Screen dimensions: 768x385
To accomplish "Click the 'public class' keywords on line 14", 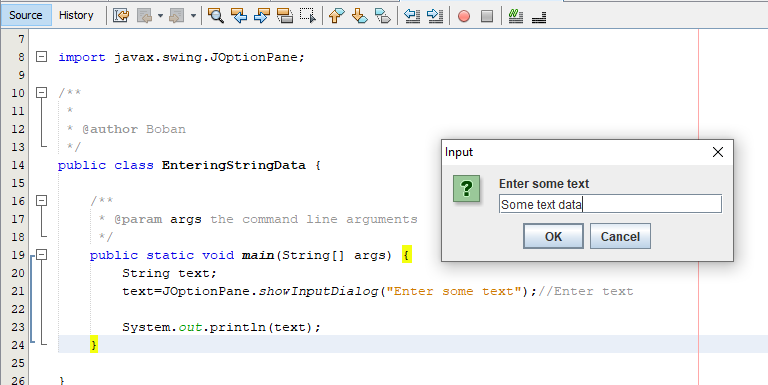I will [106, 165].
